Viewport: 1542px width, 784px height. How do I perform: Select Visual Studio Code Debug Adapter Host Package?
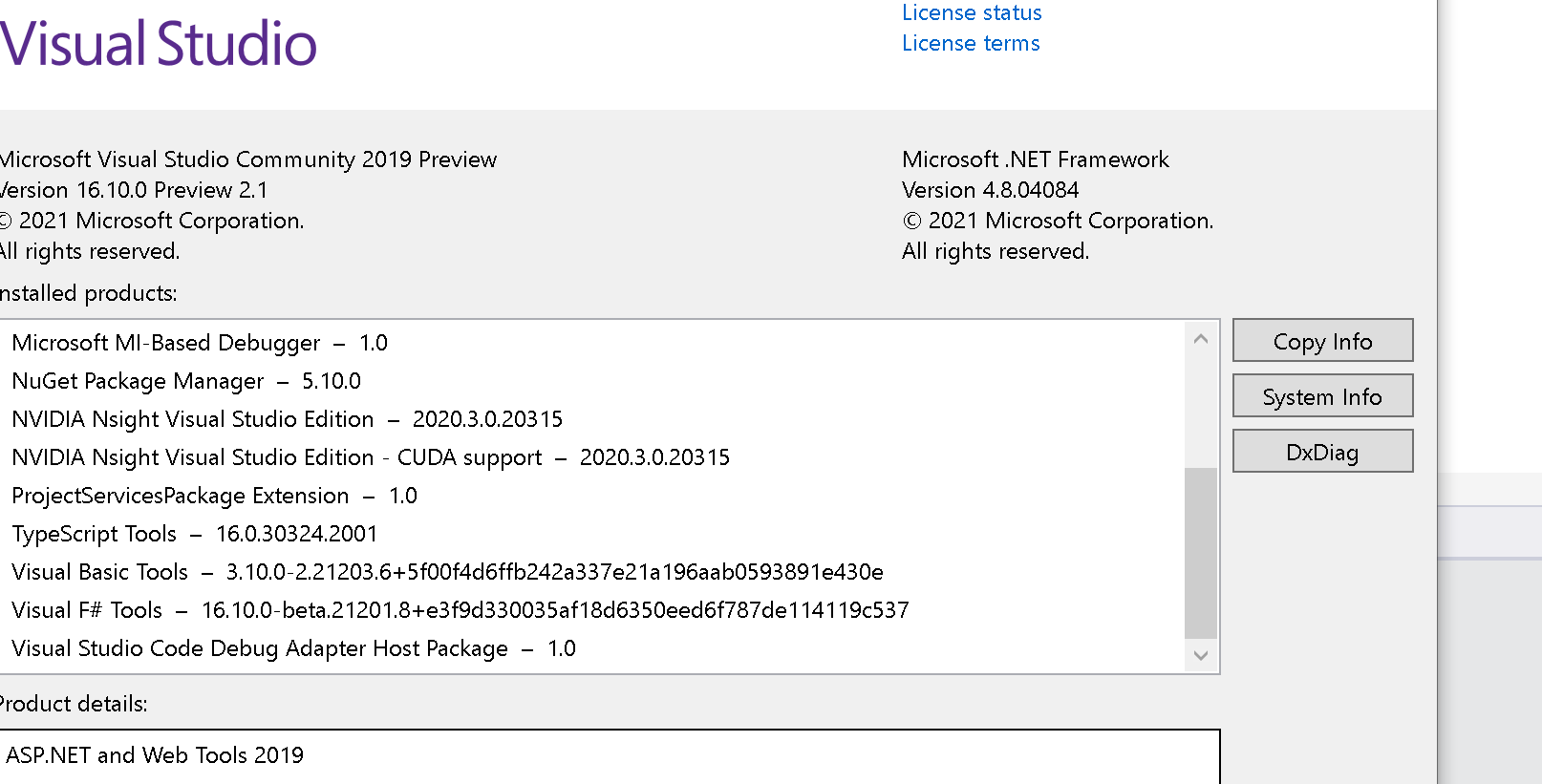coord(259,647)
